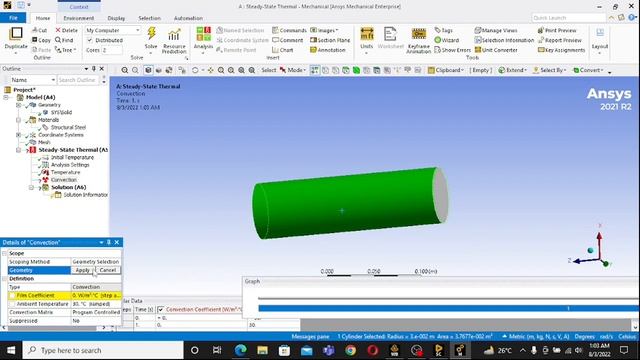The width and height of the screenshot is (640, 360).
Task: Click the Cut command
Action: click(40, 30)
